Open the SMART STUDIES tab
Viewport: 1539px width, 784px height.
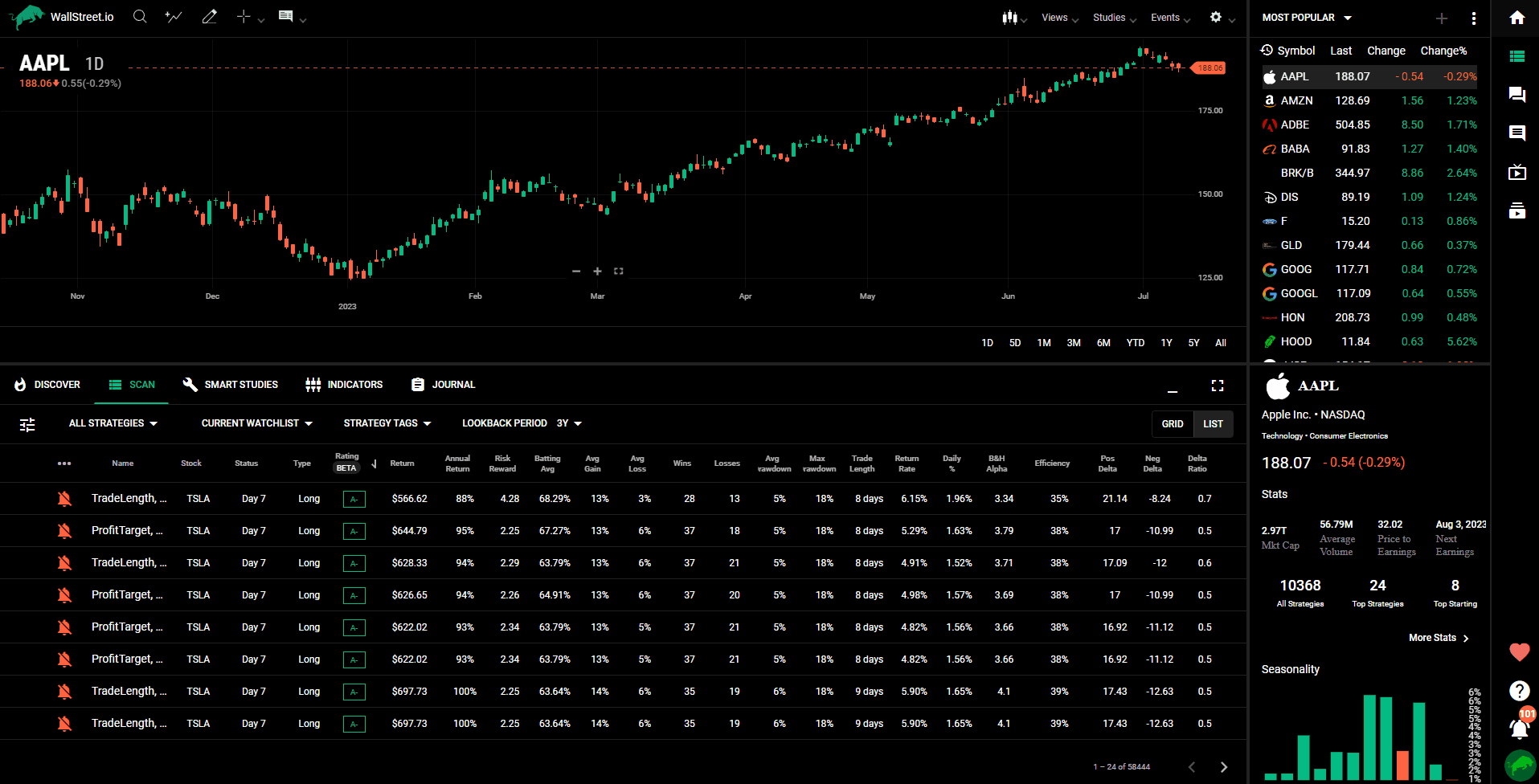coord(230,385)
